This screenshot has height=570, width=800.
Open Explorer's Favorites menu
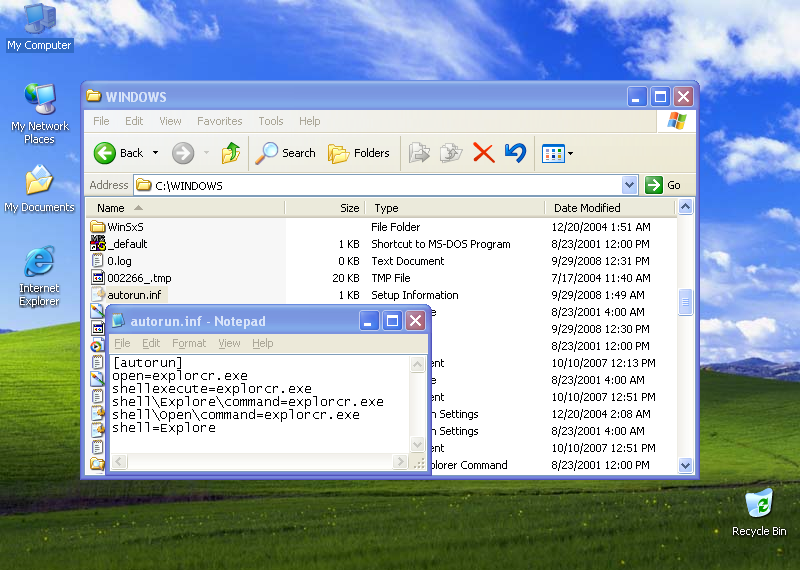[x=219, y=121]
